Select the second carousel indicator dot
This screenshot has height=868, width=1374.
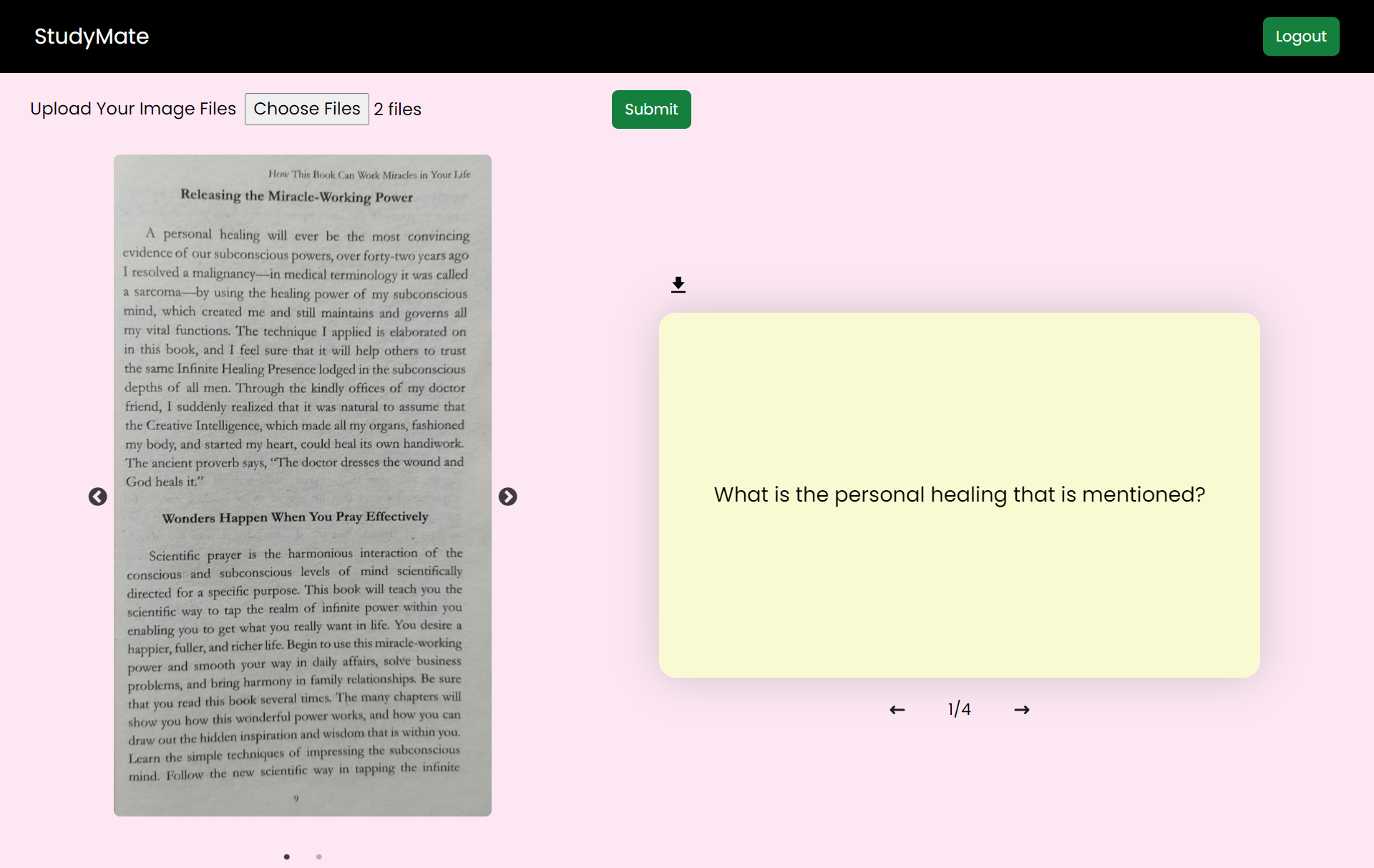point(319,857)
